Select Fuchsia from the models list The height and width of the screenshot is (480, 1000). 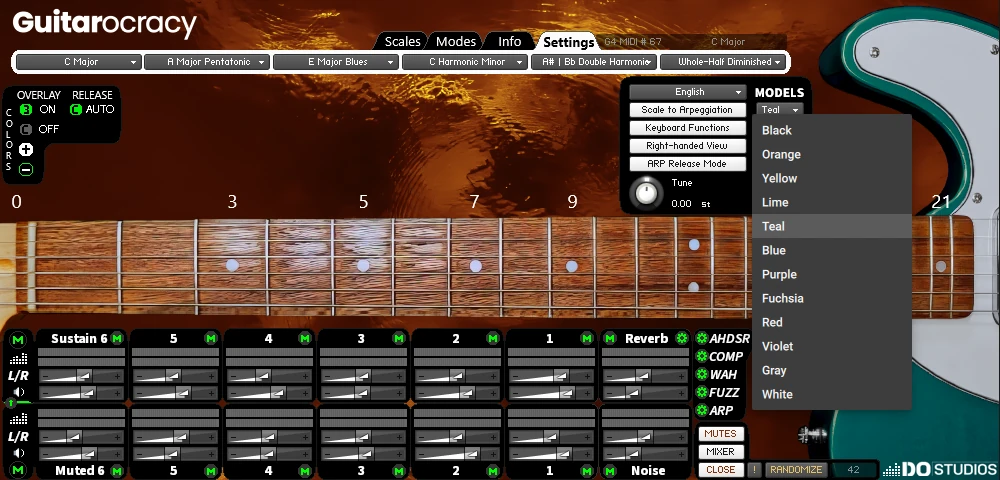(832, 298)
